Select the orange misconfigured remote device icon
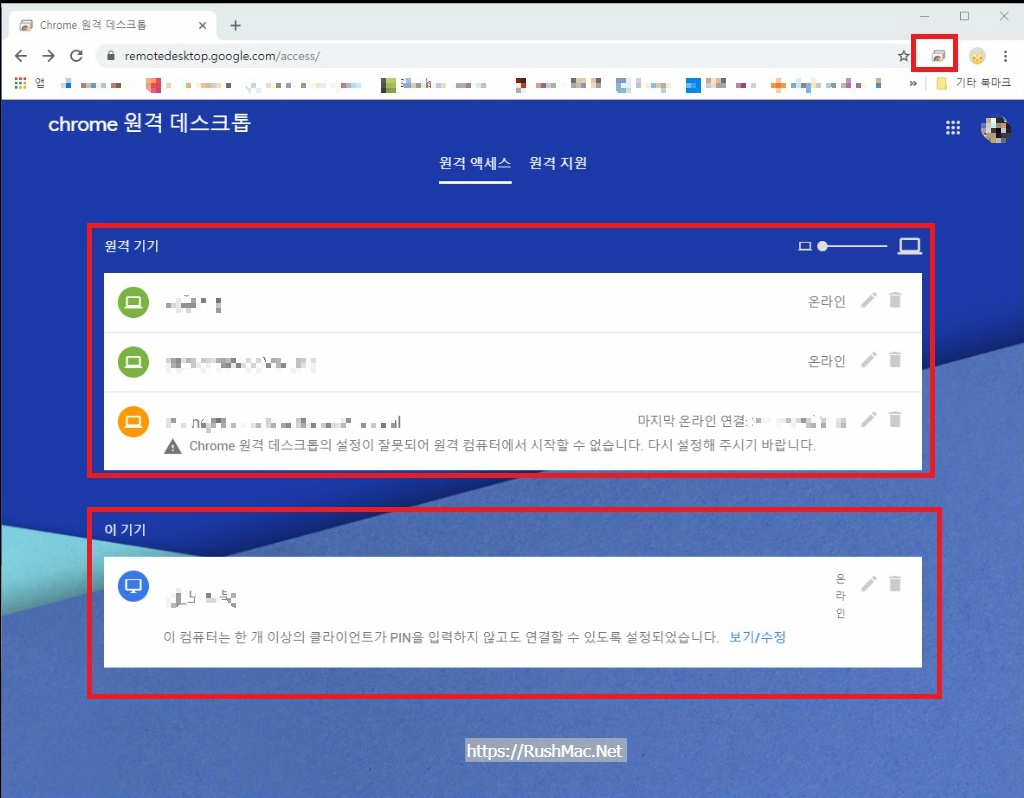 133,421
